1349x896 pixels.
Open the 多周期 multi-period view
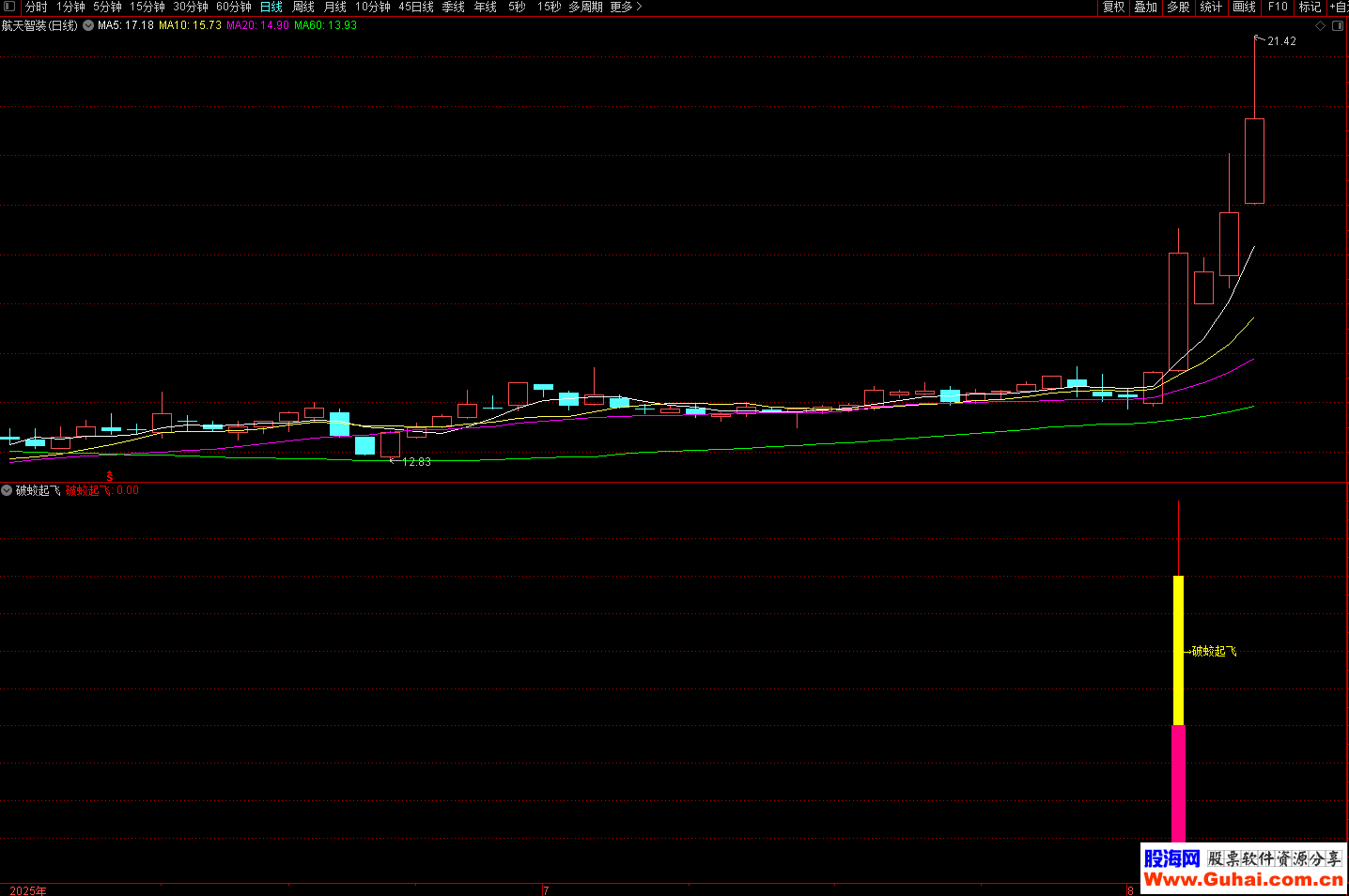tap(585, 7)
